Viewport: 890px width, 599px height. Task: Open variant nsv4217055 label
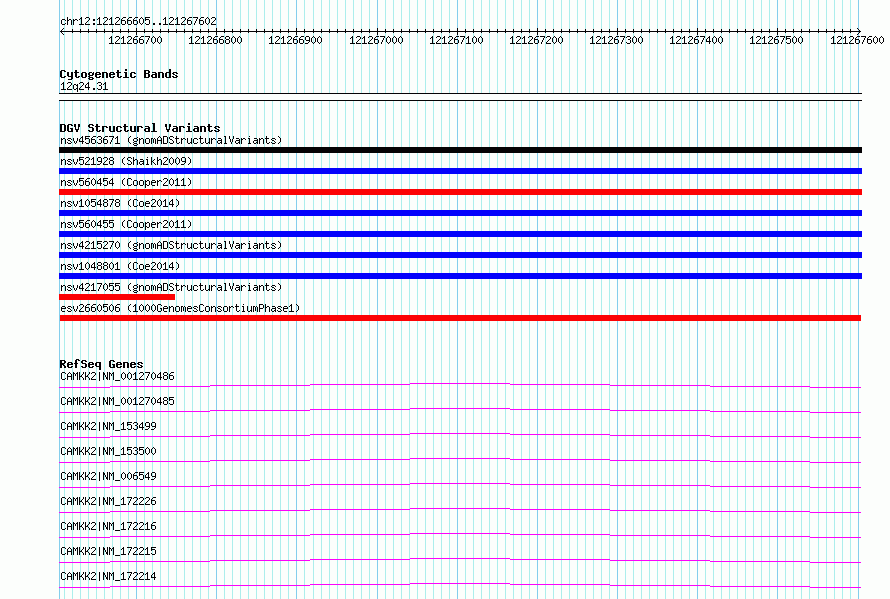[x=171, y=287]
